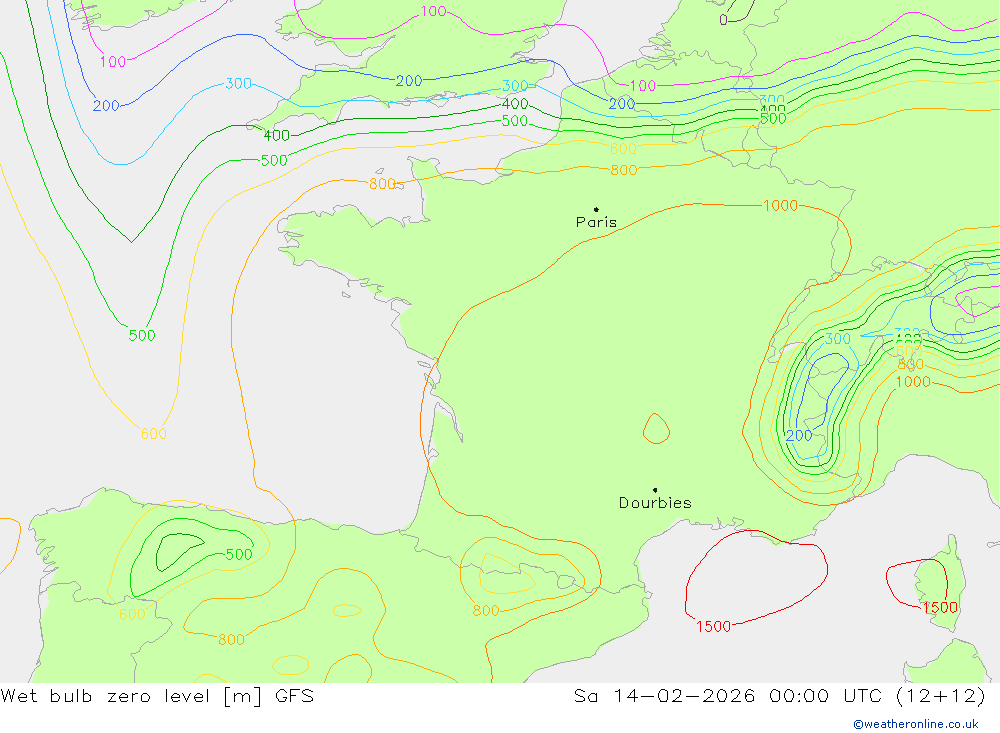
Task: Click the 400 label west of Cornwall
Action: [277, 135]
